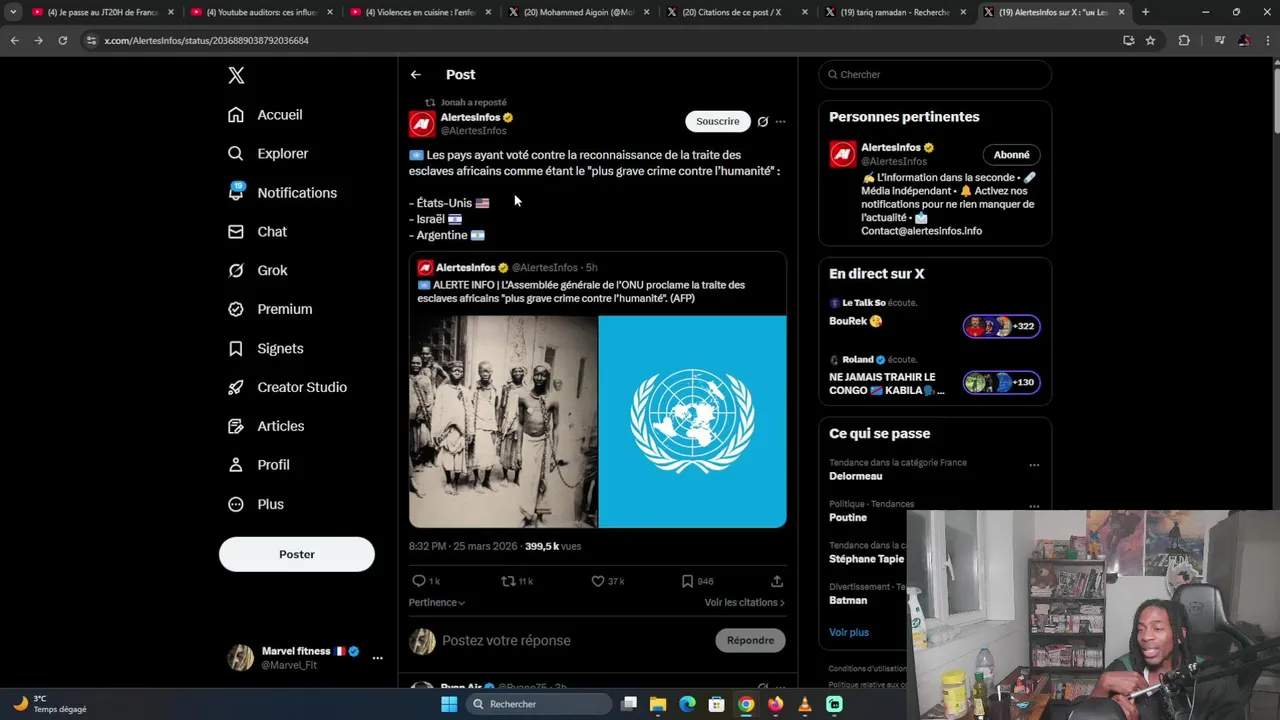Click the Profil person icon
The width and height of the screenshot is (1280, 720).
(x=236, y=466)
